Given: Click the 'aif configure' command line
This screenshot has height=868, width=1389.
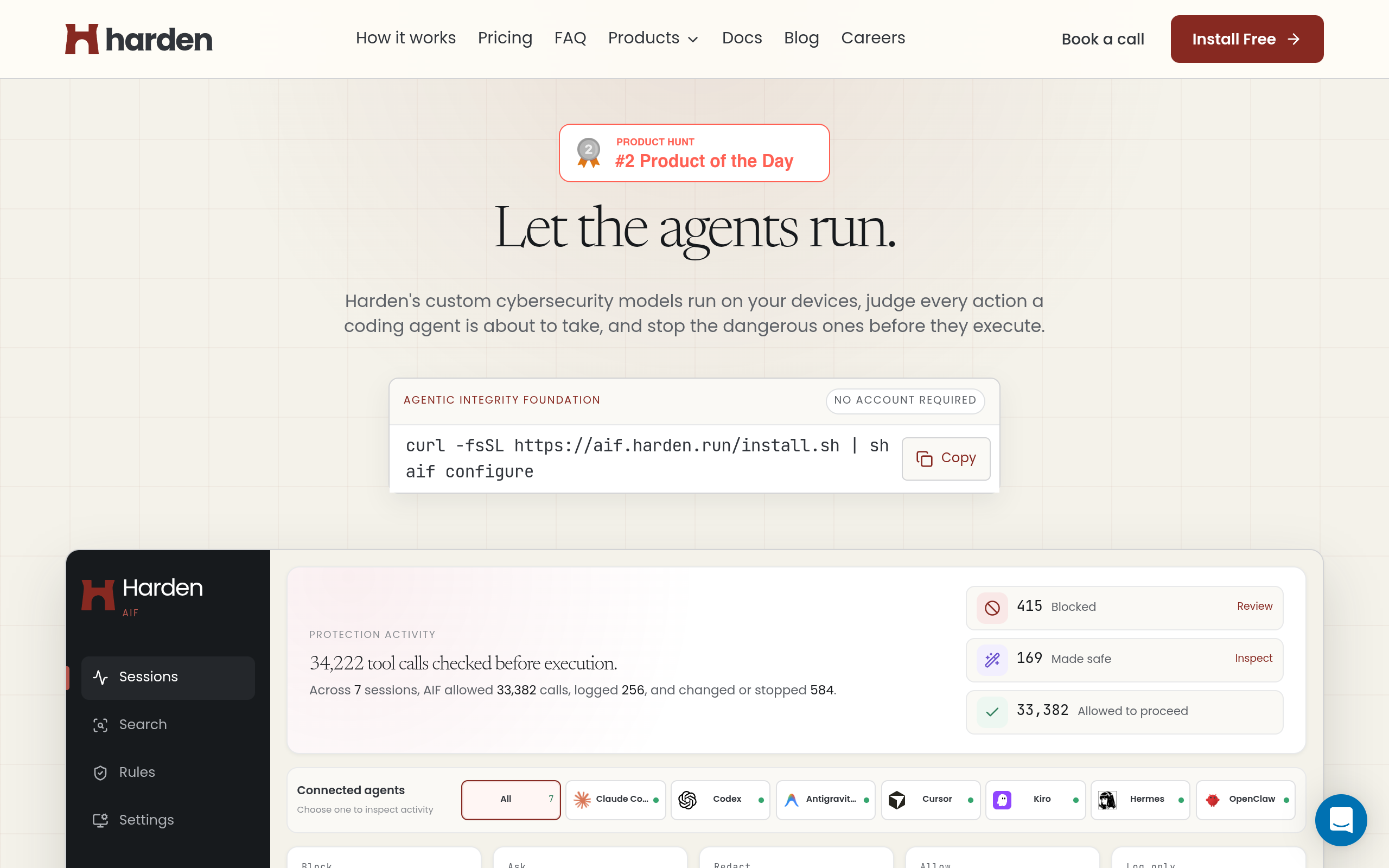Looking at the screenshot, I should click(469, 472).
